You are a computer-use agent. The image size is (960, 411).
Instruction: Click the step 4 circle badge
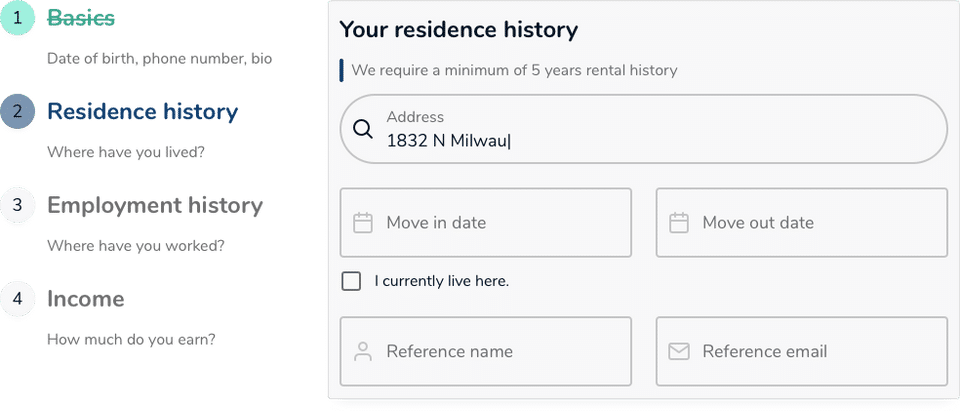17,300
